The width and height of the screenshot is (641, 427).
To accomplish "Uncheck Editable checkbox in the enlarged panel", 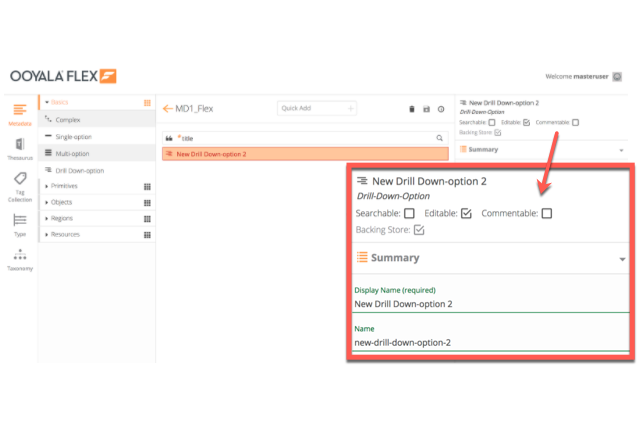I will tap(466, 213).
